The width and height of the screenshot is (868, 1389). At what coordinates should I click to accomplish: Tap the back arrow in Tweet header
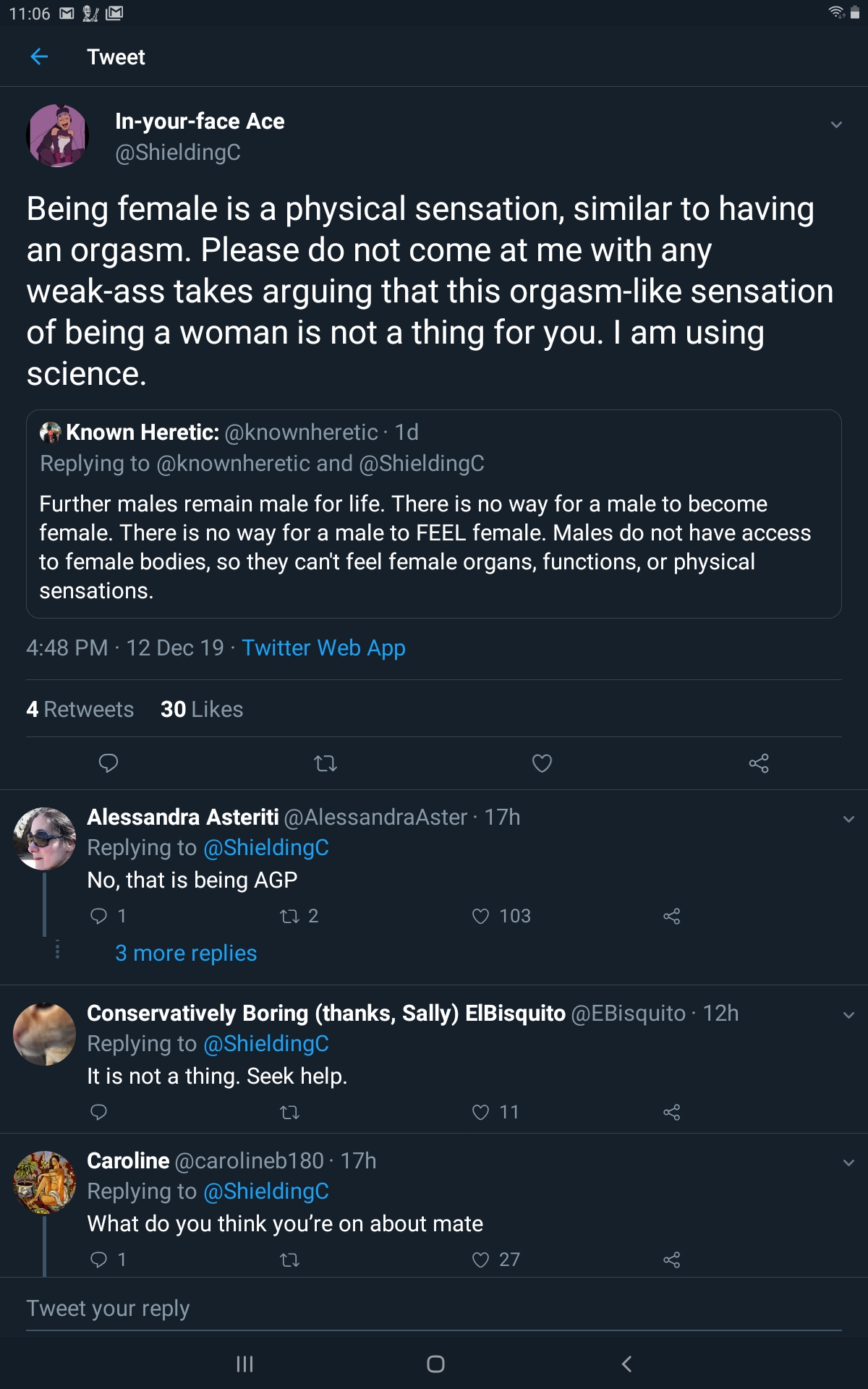(40, 56)
